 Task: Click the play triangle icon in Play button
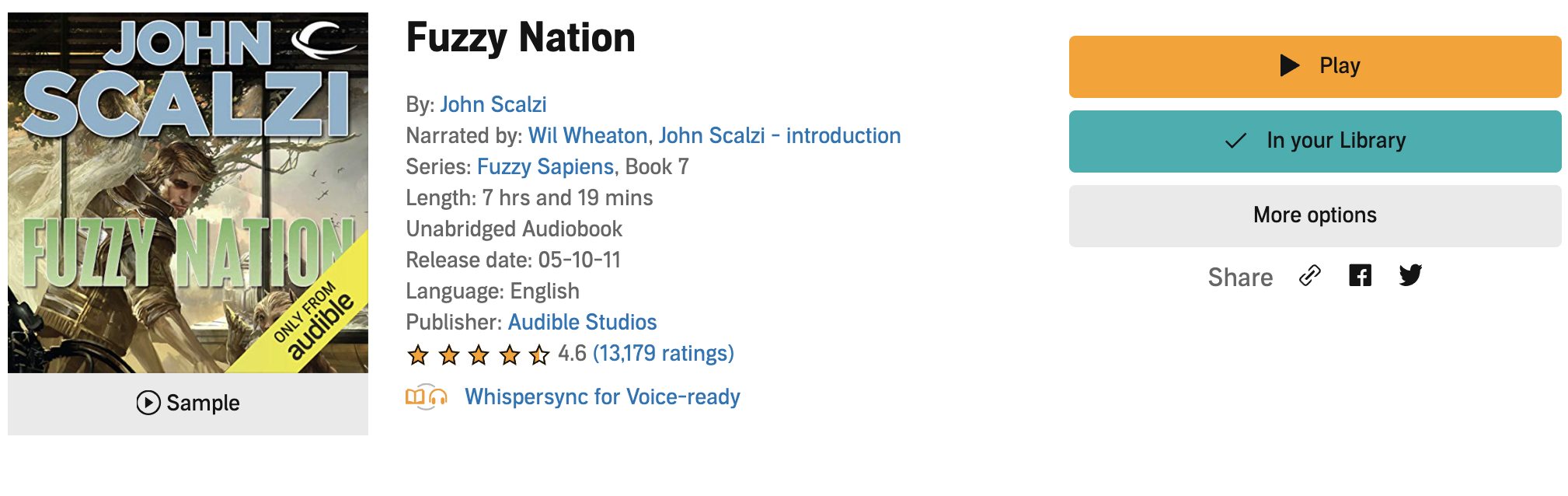pyautogui.click(x=1290, y=65)
